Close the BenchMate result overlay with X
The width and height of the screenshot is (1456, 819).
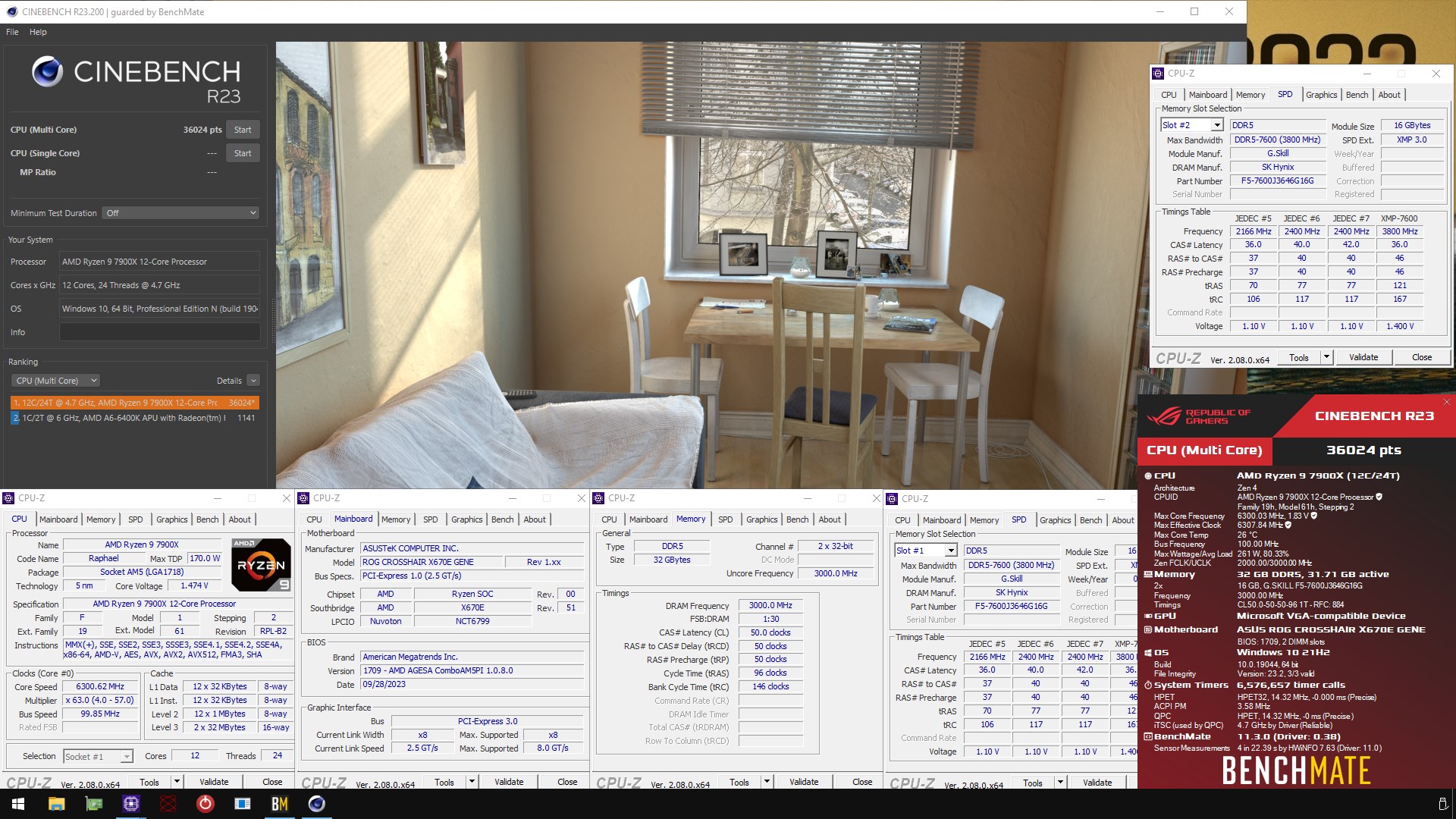1446,402
